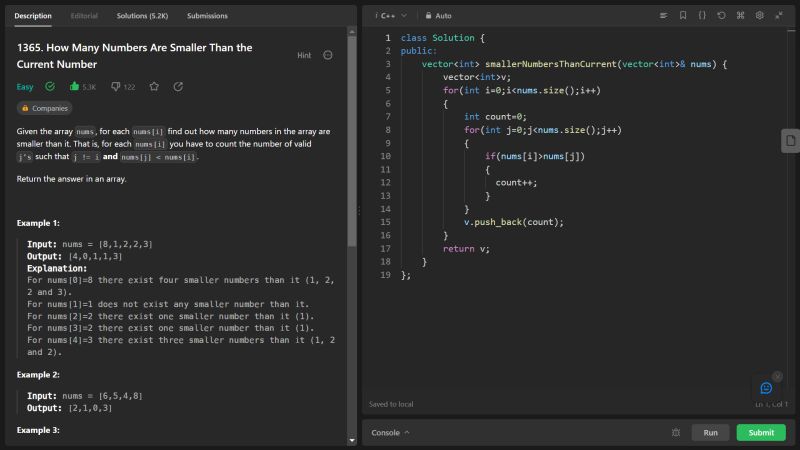Click the Run button
Screen dimensions: 800x450
(710, 433)
